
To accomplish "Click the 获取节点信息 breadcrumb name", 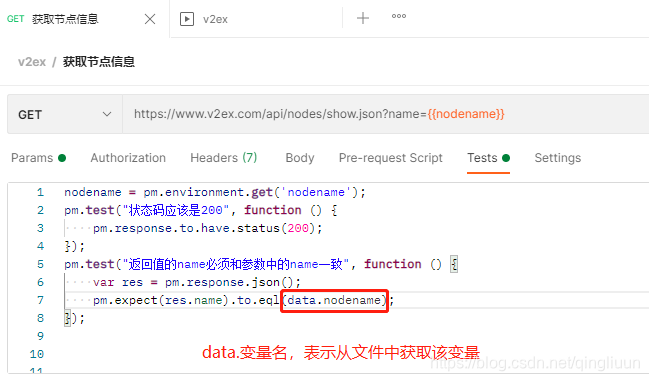I will (99, 62).
